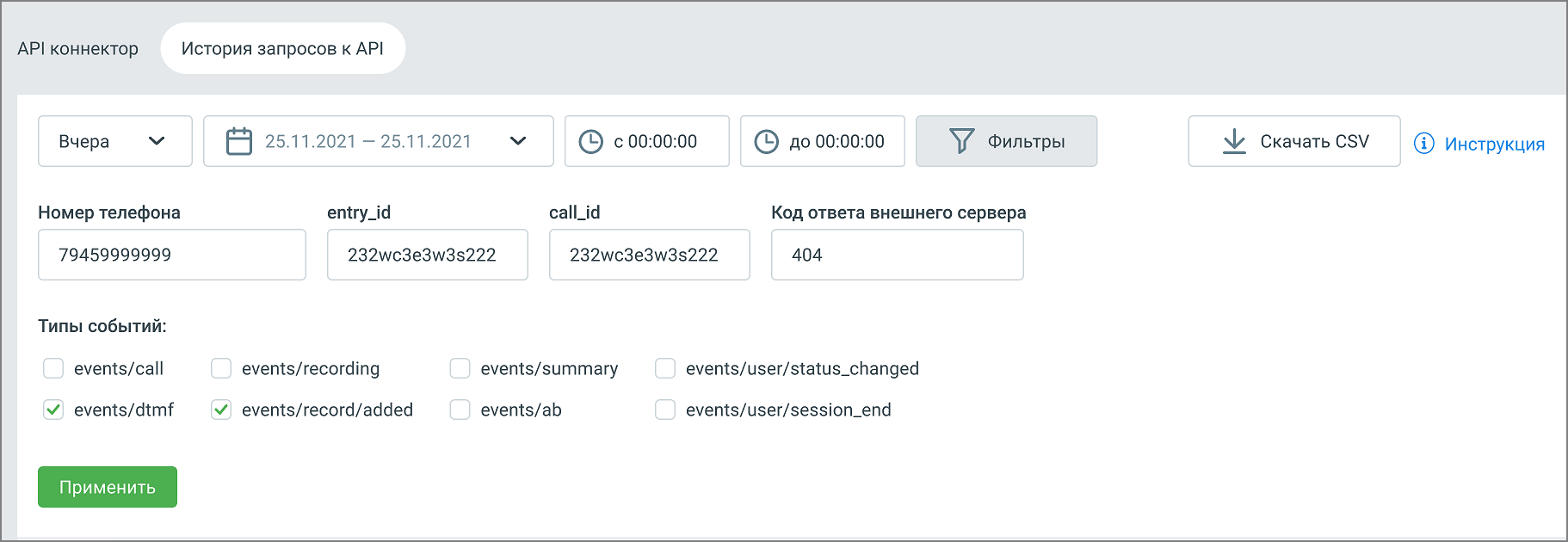Select История запросов к API tab
Viewport: 1568px width, 542px height.
point(283,48)
